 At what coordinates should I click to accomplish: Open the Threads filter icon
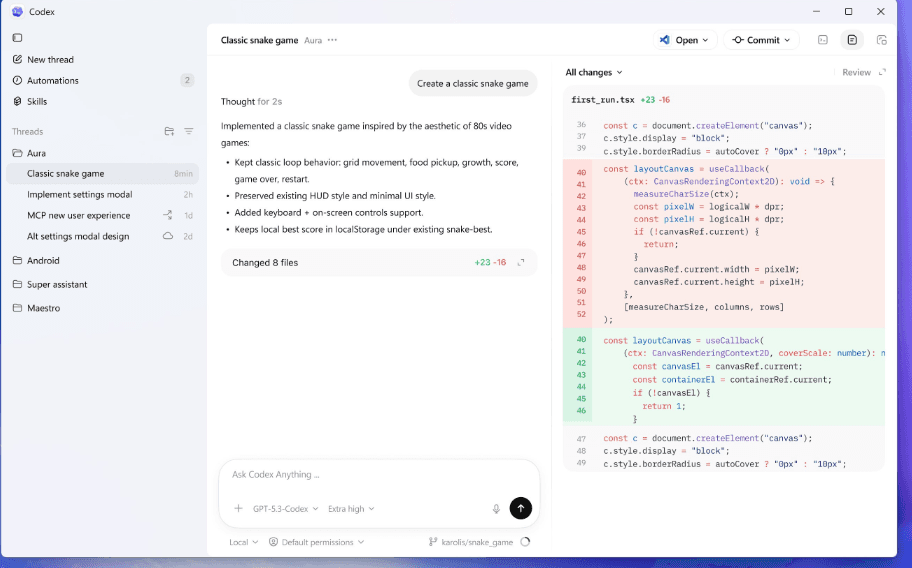click(188, 131)
